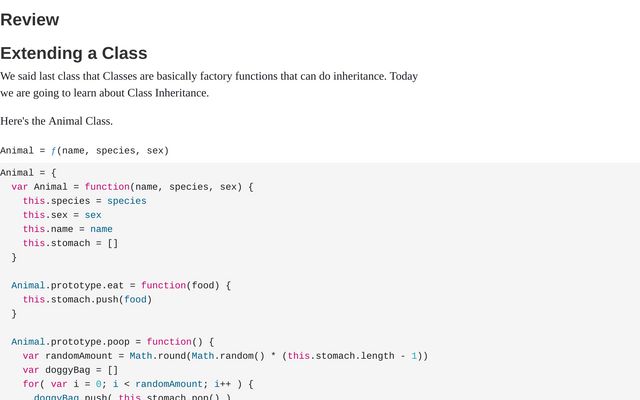Click the "doggyBag.push" code line
The width and height of the screenshot is (640, 400).
[x=132, y=397]
